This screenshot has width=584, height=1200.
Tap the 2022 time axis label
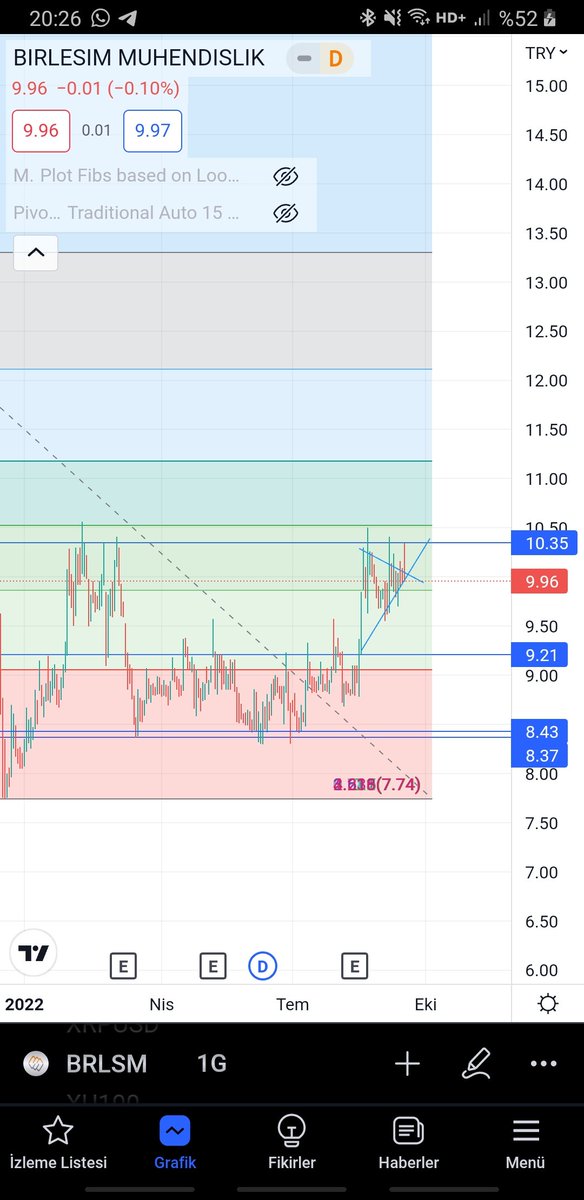point(24,1004)
